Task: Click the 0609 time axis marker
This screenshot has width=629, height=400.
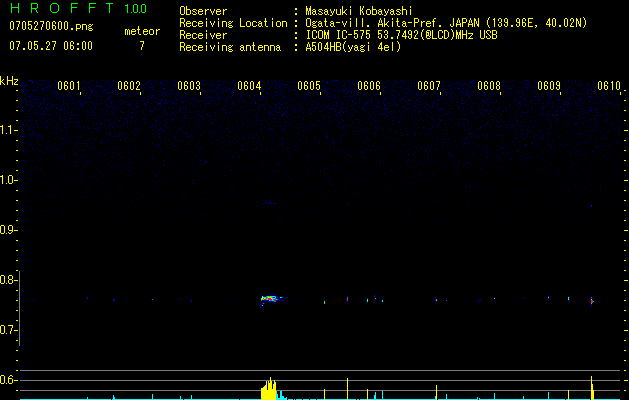Action: point(548,86)
